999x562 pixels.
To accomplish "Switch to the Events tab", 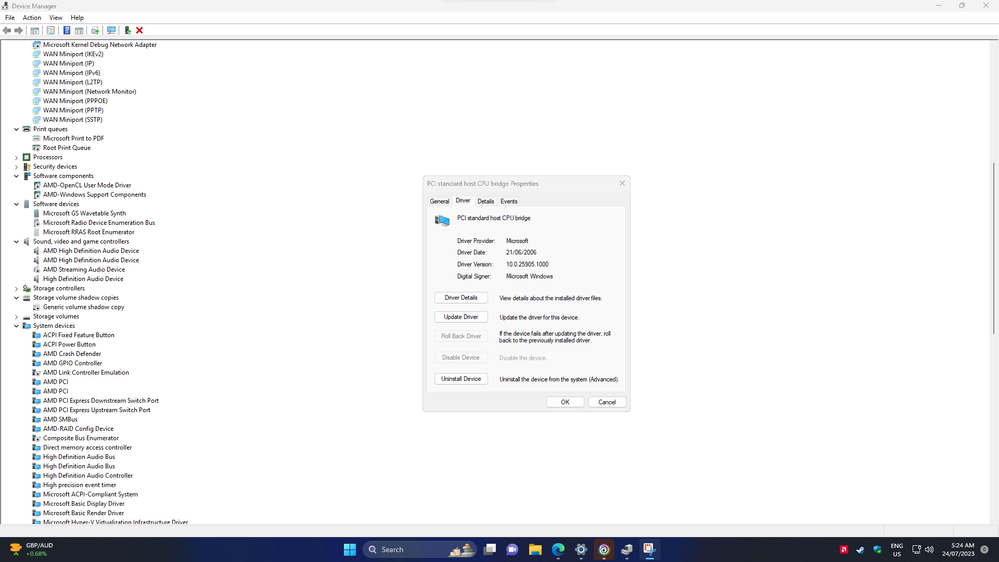I will pos(508,201).
